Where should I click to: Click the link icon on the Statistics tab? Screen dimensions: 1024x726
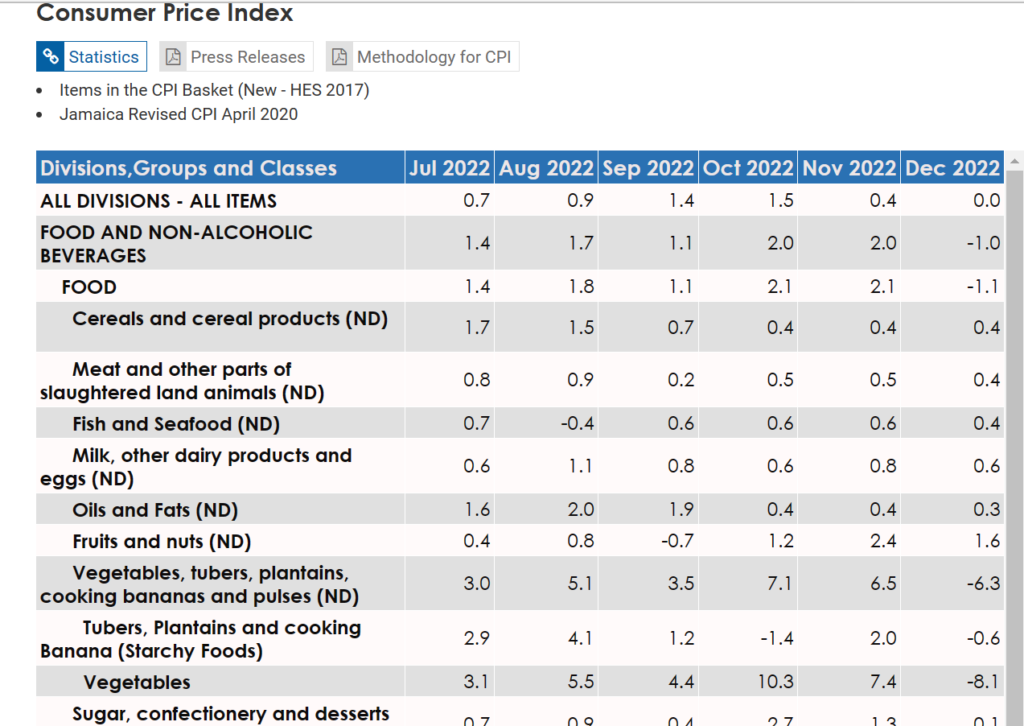pos(52,57)
